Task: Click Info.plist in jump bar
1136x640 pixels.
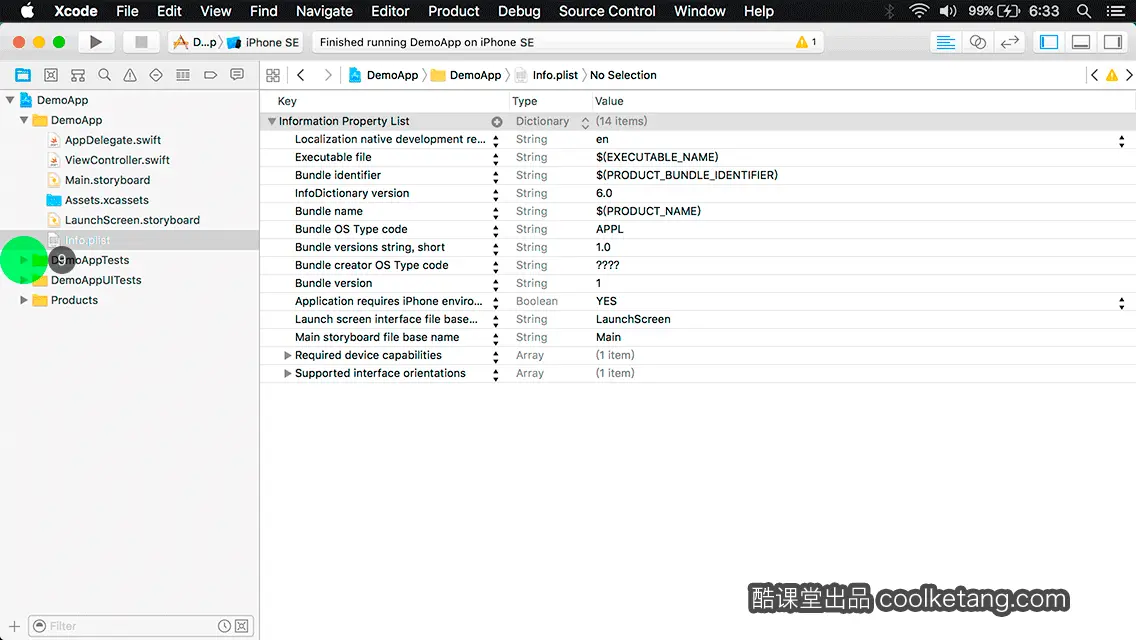Action: click(547, 75)
